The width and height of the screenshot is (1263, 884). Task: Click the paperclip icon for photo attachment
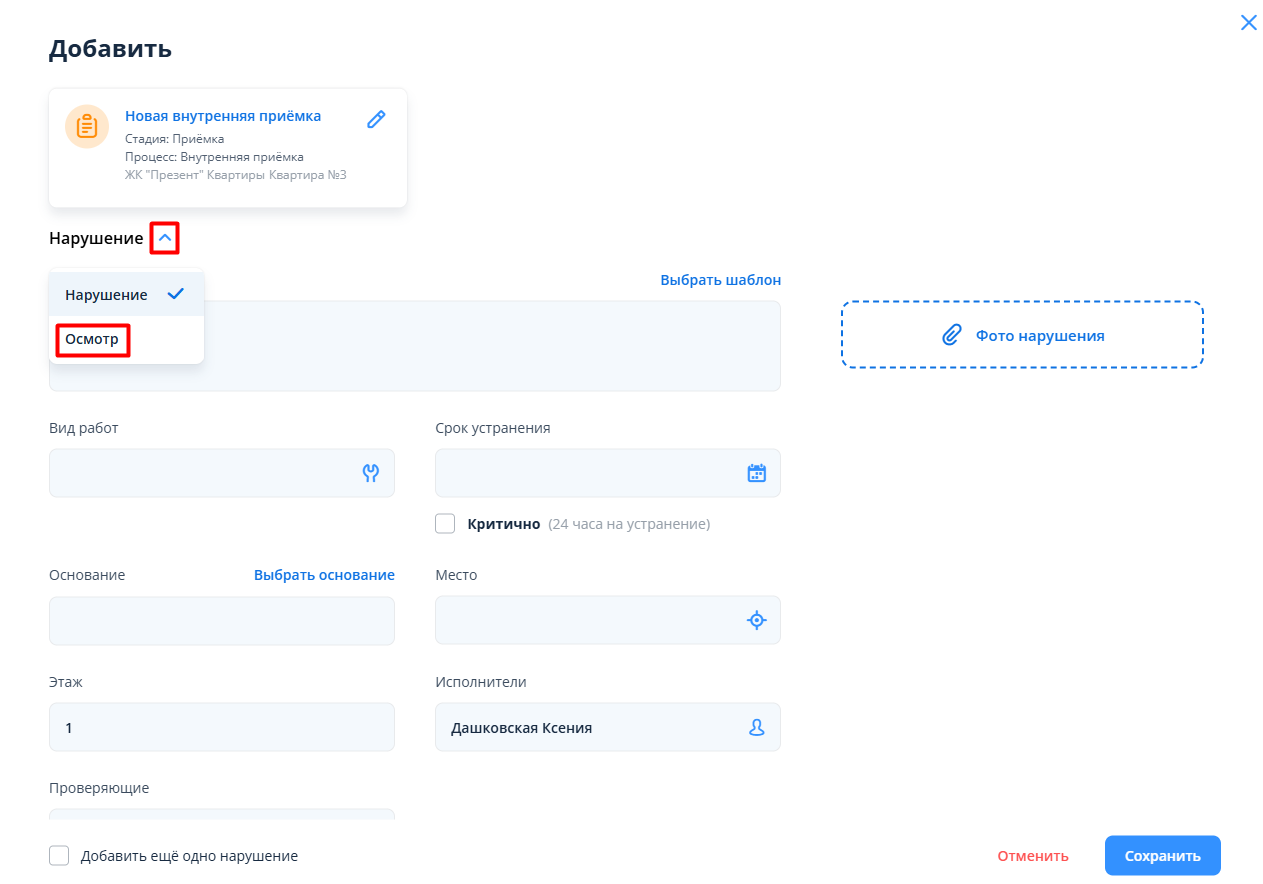(952, 335)
